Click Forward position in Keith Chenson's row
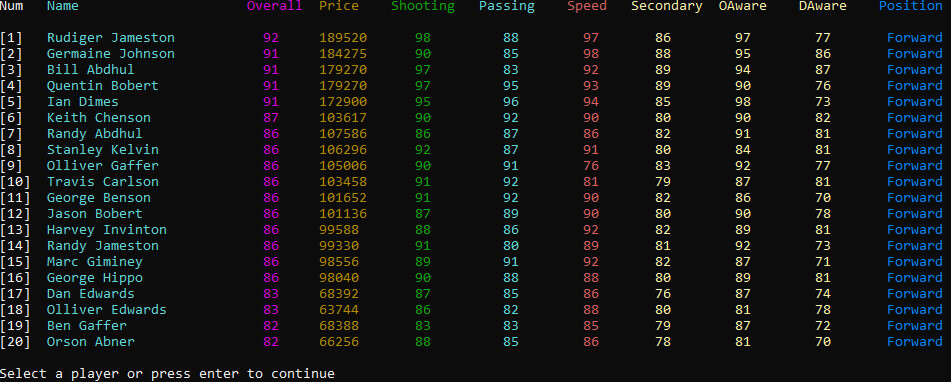 point(915,118)
